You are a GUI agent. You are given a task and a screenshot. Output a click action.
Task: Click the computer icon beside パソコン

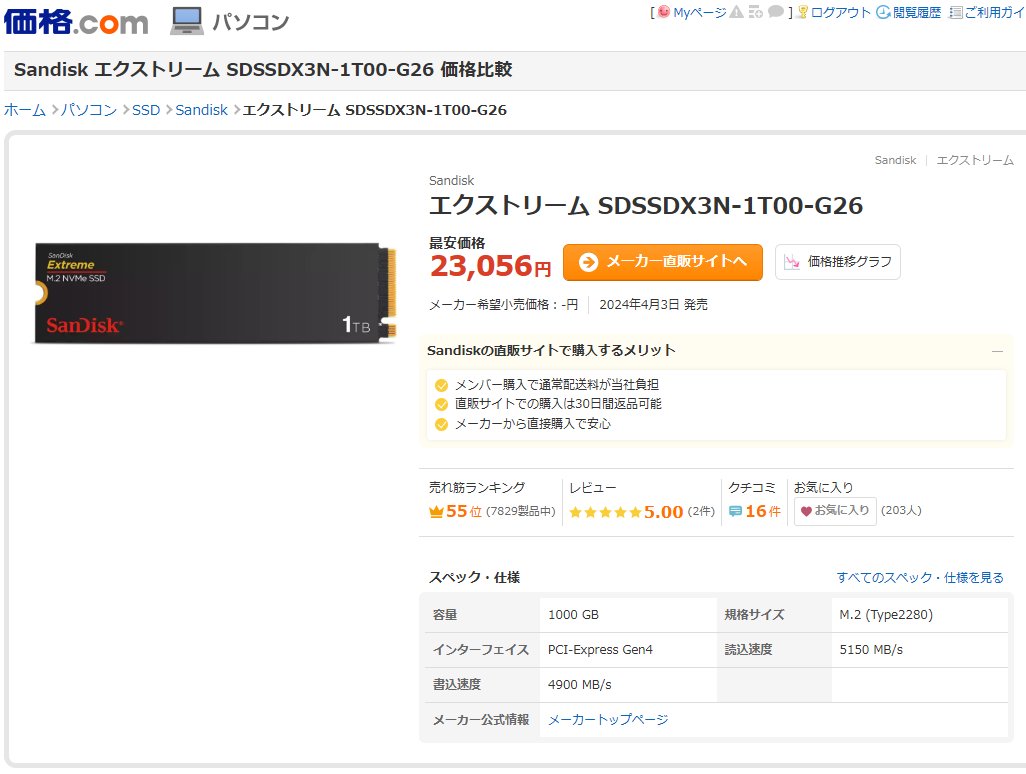click(x=186, y=21)
